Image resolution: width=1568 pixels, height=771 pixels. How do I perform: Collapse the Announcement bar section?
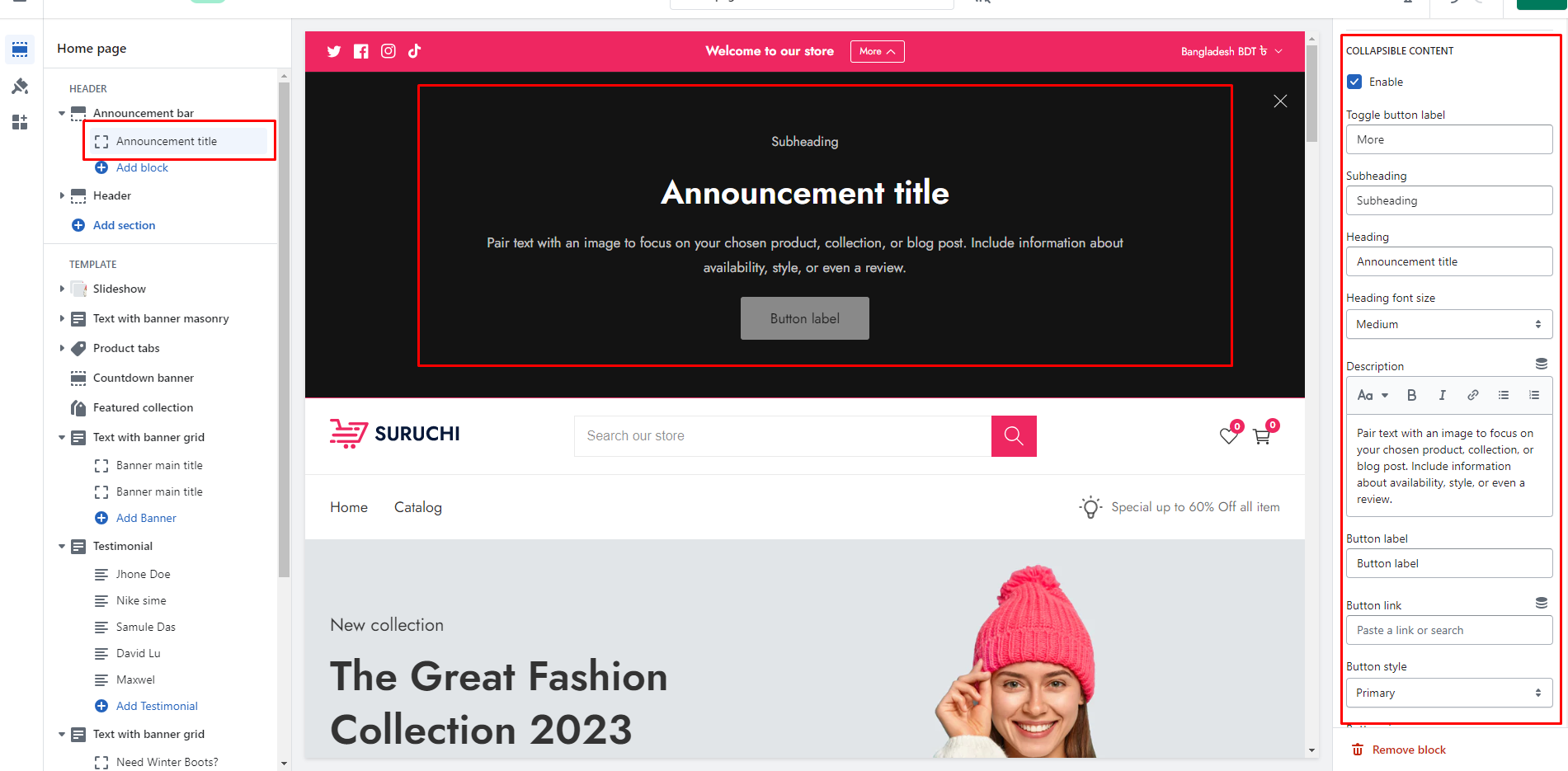click(x=62, y=113)
